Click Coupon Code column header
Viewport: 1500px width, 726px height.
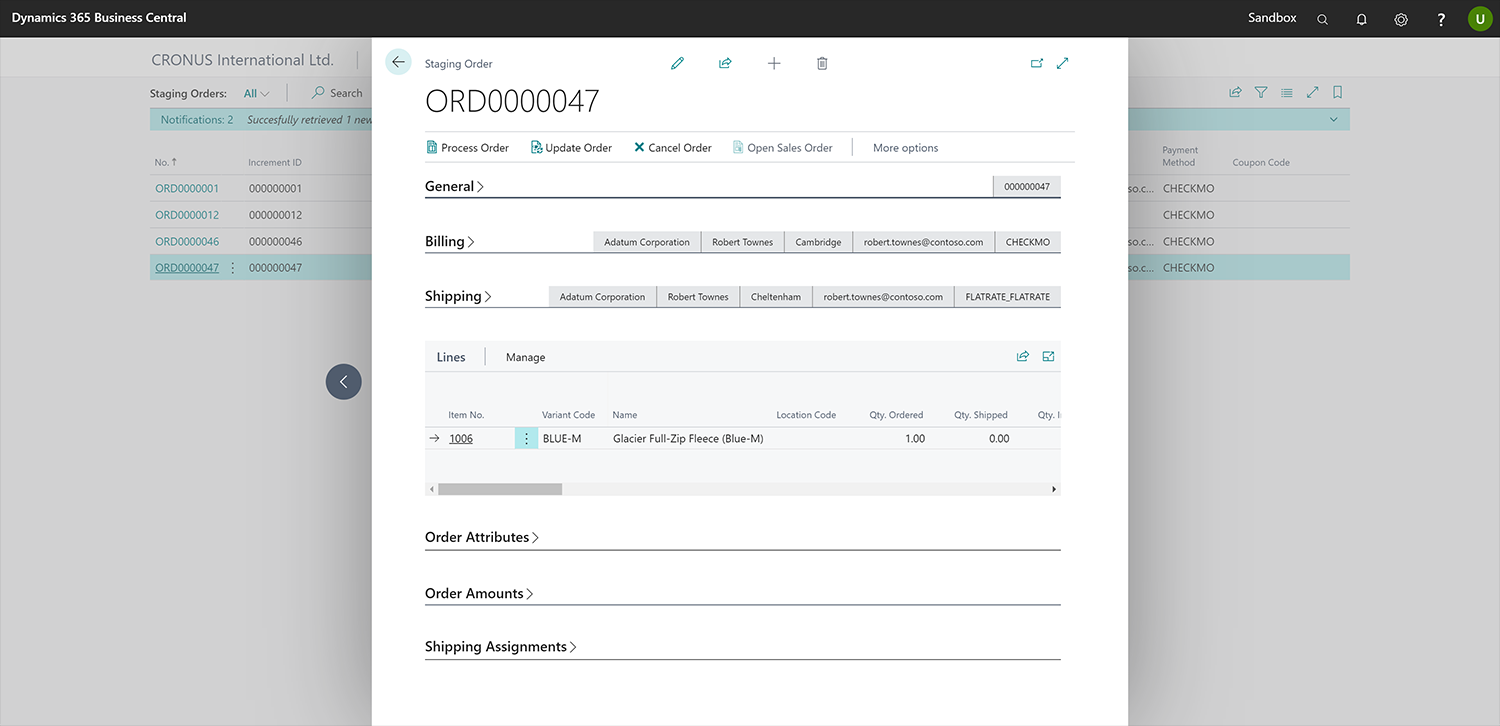click(x=1261, y=162)
